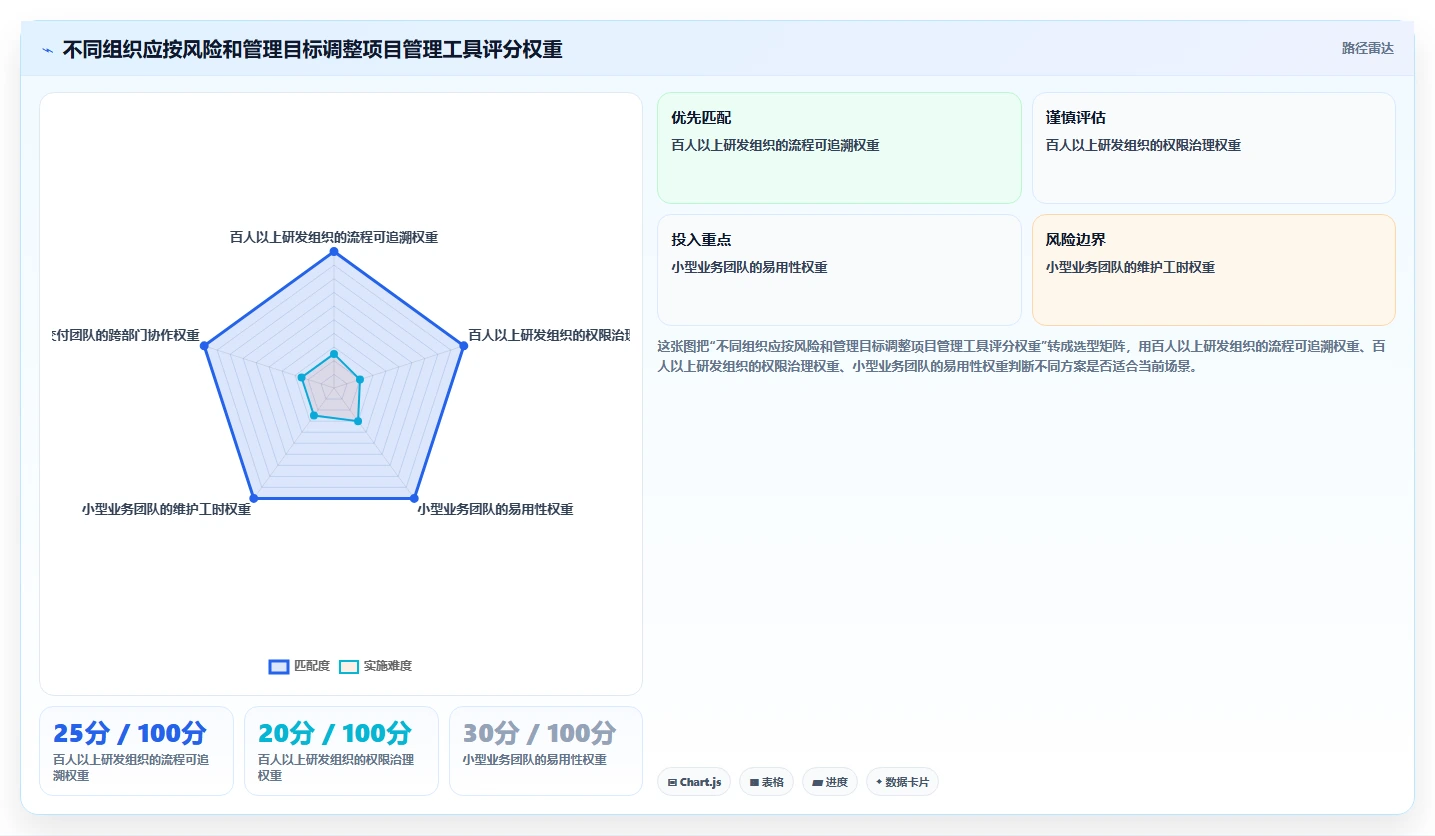The image size is (1435, 836).
Task: Select the 进度 tag
Action: click(x=830, y=782)
